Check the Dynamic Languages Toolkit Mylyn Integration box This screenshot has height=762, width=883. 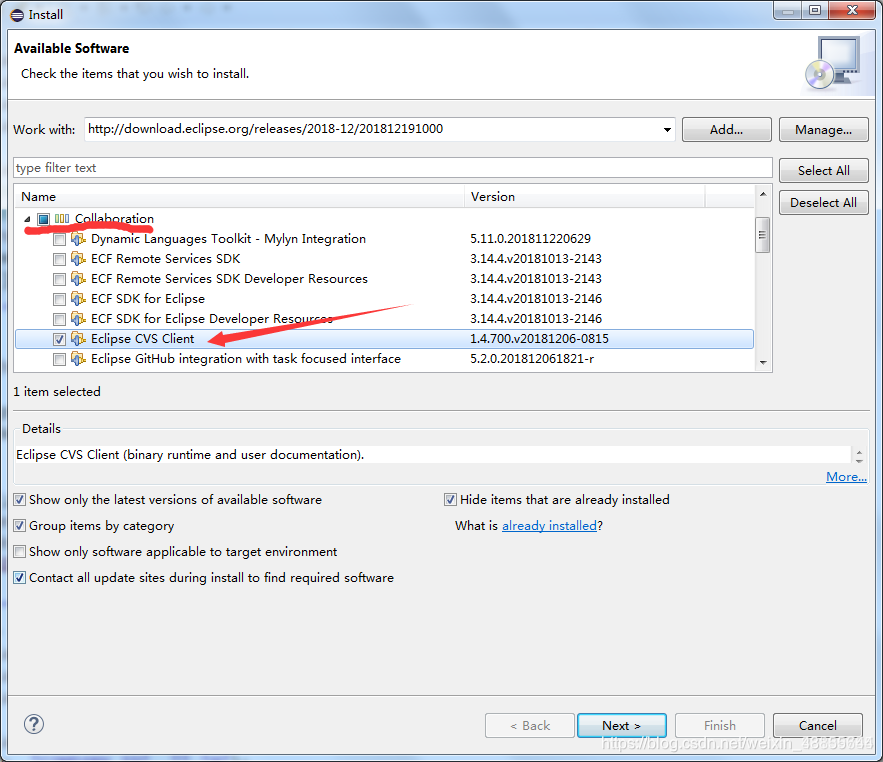click(59, 239)
